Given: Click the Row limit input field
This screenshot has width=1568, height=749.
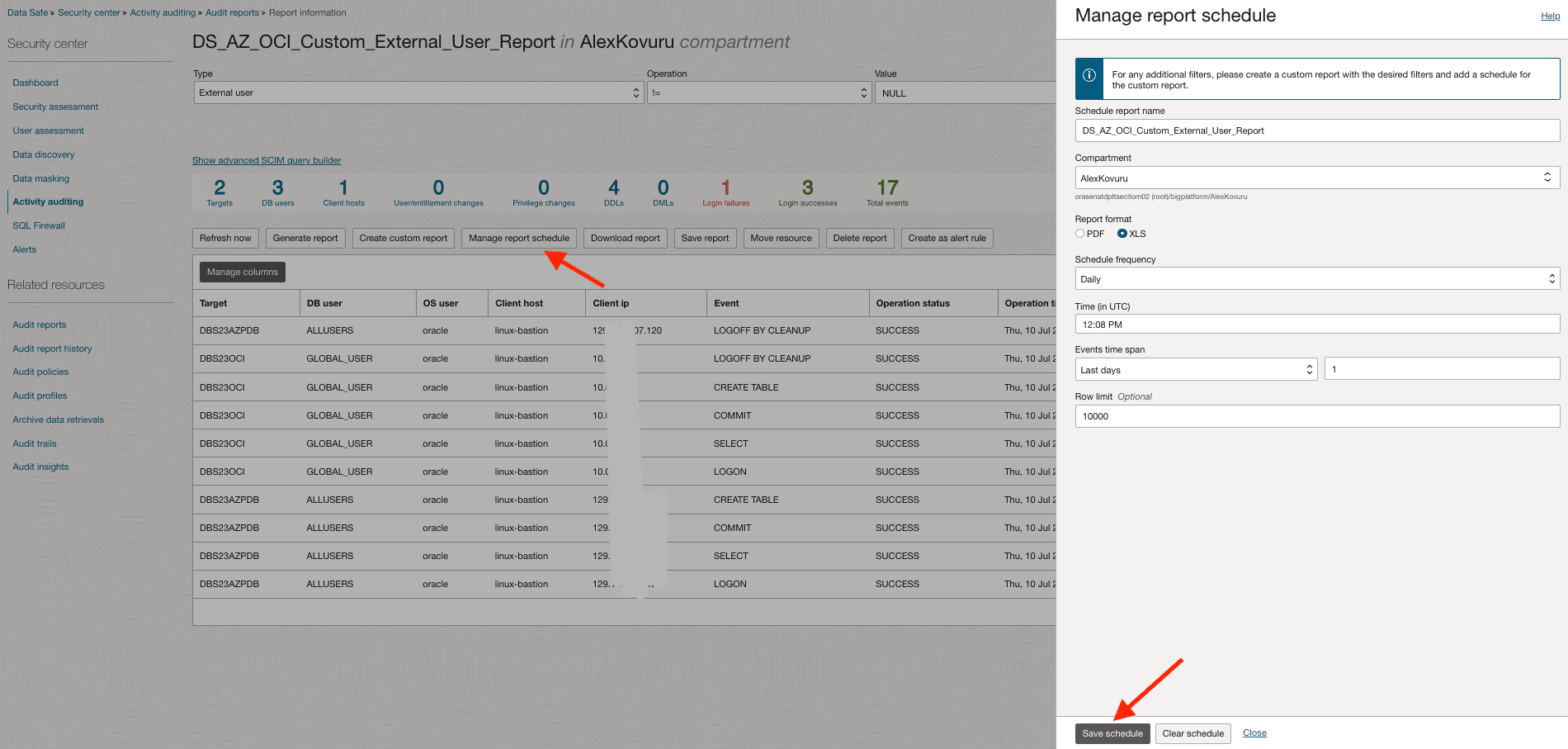Looking at the screenshot, I should [1315, 415].
